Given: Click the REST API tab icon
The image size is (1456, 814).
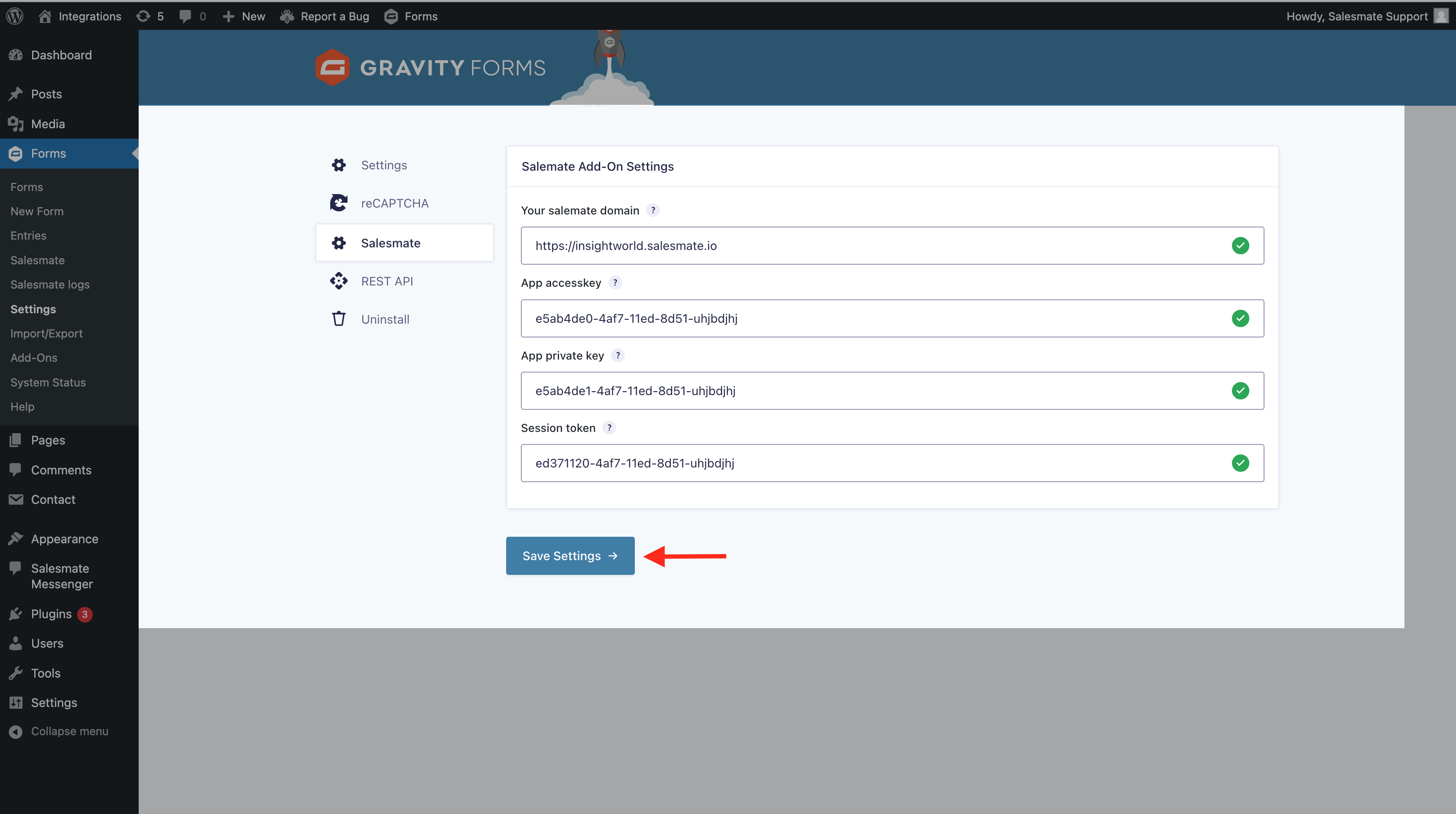Looking at the screenshot, I should (x=338, y=281).
